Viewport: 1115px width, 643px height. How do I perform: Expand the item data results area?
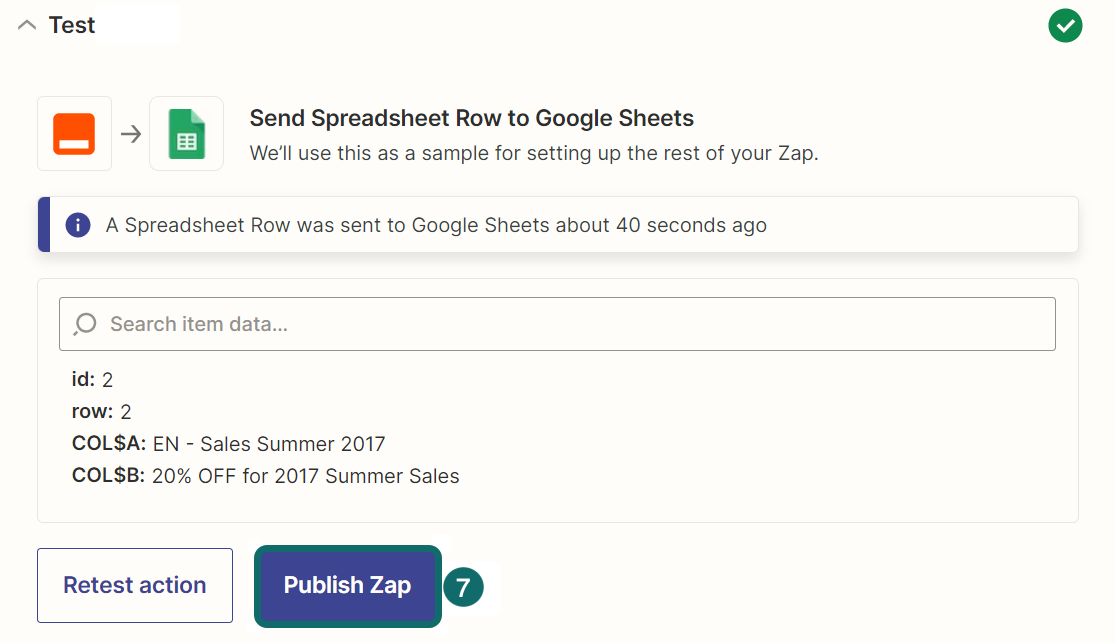click(557, 400)
